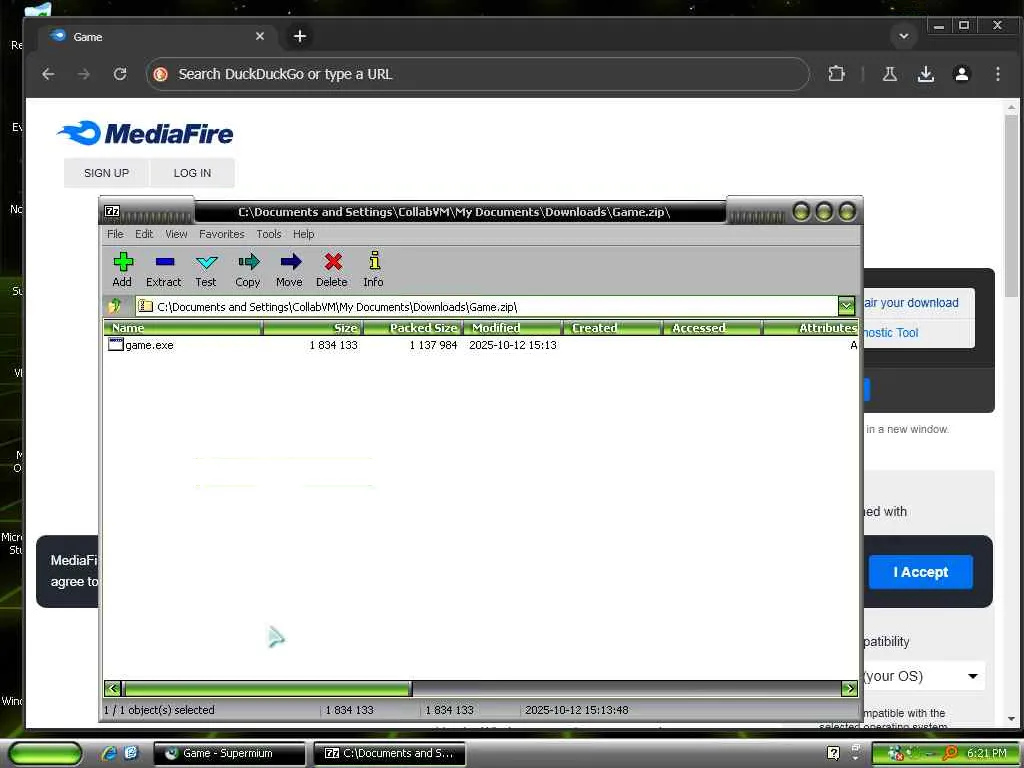
Task: Sort by the Packed Size column header
Action: pyautogui.click(x=413, y=327)
